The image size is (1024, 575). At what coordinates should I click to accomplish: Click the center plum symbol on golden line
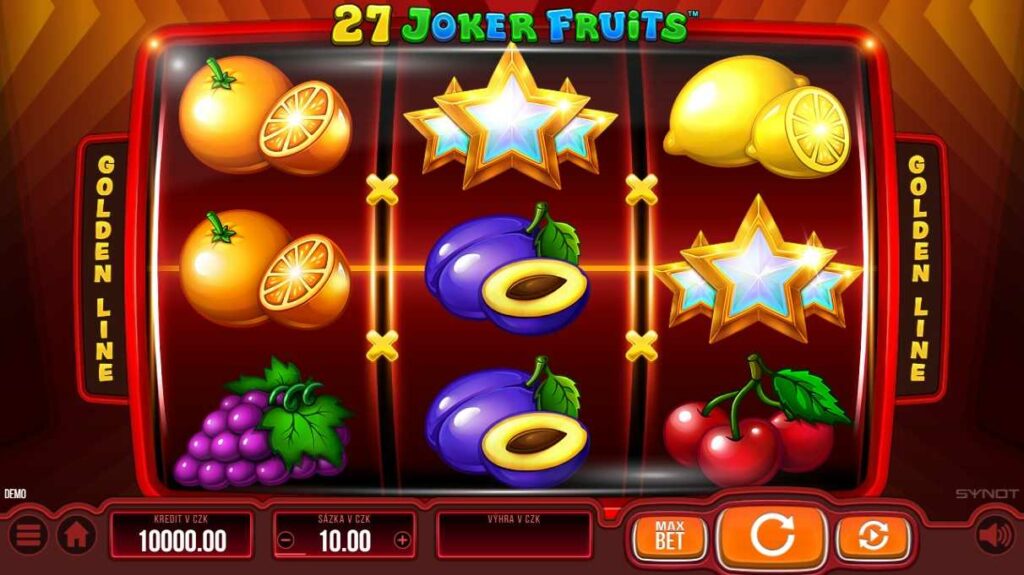click(507, 269)
